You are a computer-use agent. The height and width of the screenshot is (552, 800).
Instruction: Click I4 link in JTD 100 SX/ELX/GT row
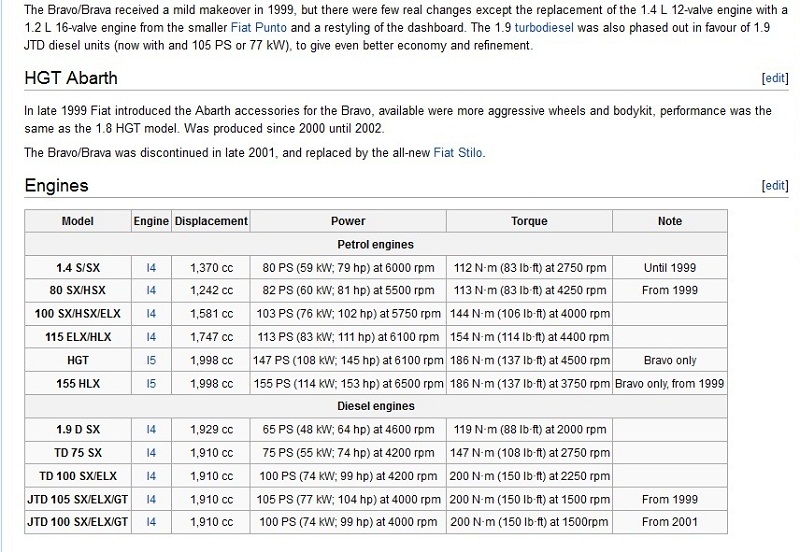click(151, 522)
